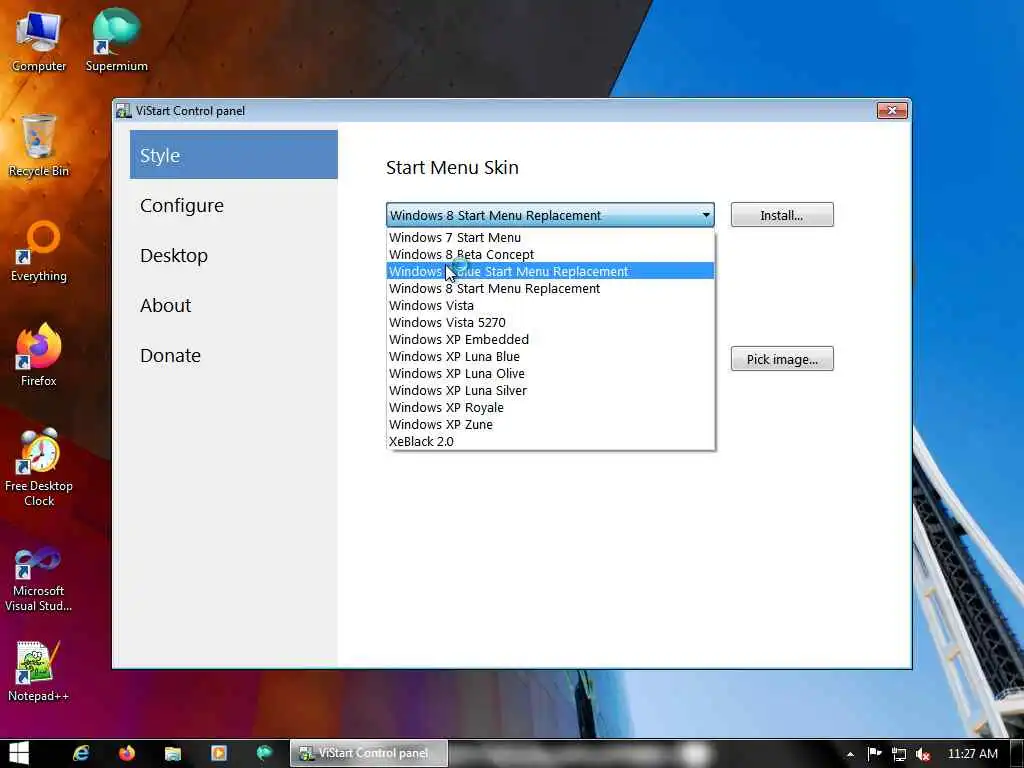Launch Internet Explorer from the taskbar
This screenshot has height=768, width=1024.
[81, 753]
